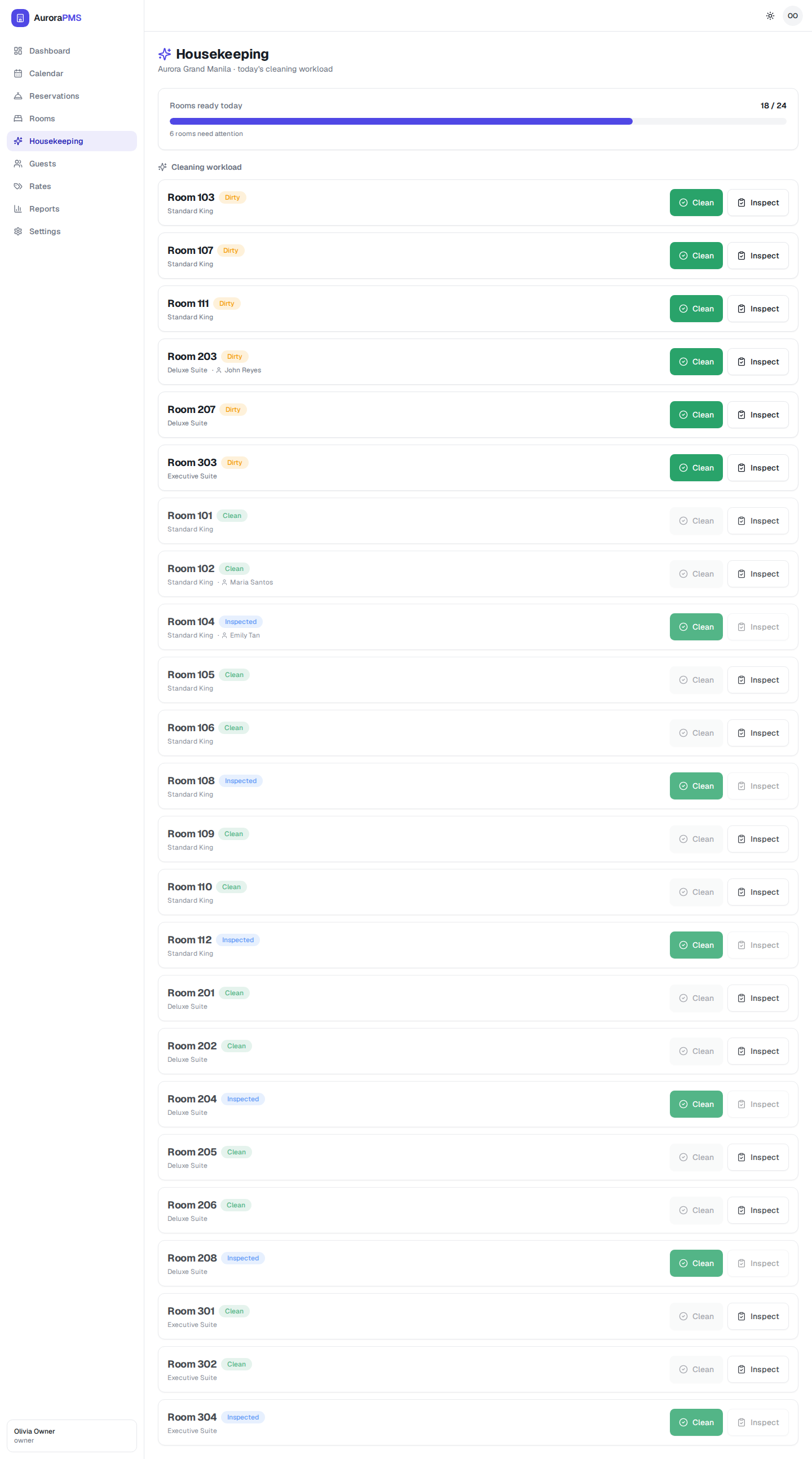Inspect Room 102
812x1459 pixels.
tap(758, 574)
